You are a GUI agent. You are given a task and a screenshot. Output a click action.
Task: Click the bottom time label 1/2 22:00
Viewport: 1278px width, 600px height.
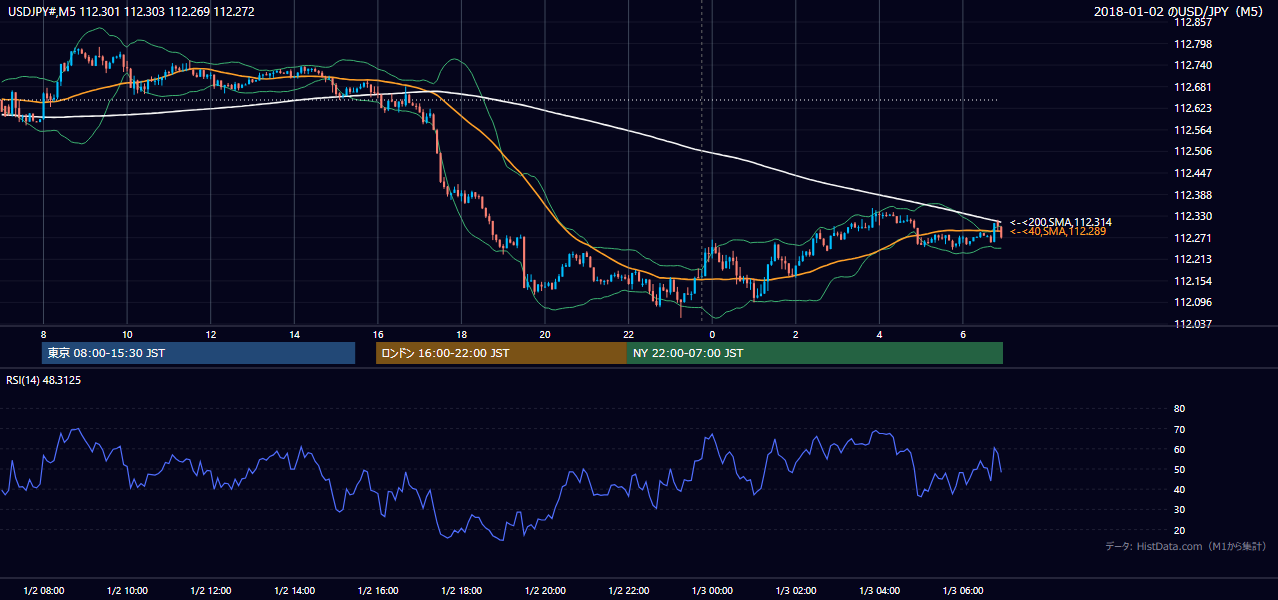(x=629, y=590)
